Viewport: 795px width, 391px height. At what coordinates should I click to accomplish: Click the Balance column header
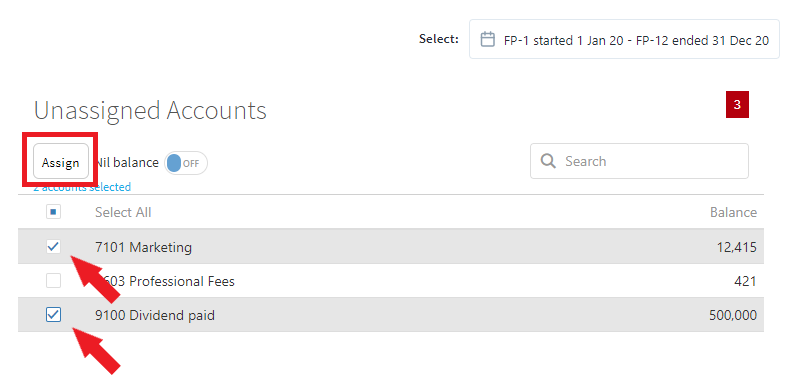coord(733,212)
